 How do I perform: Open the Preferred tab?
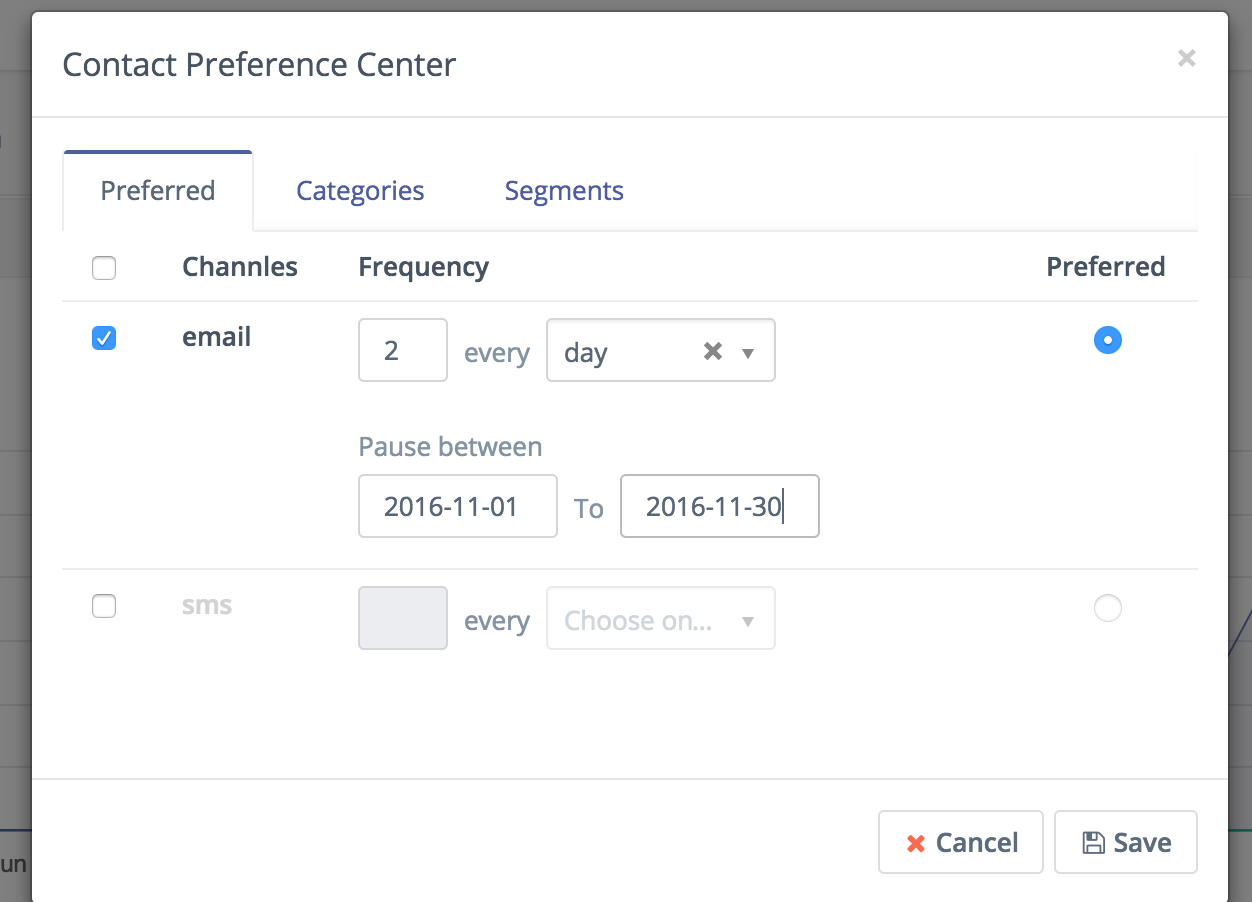tap(158, 191)
